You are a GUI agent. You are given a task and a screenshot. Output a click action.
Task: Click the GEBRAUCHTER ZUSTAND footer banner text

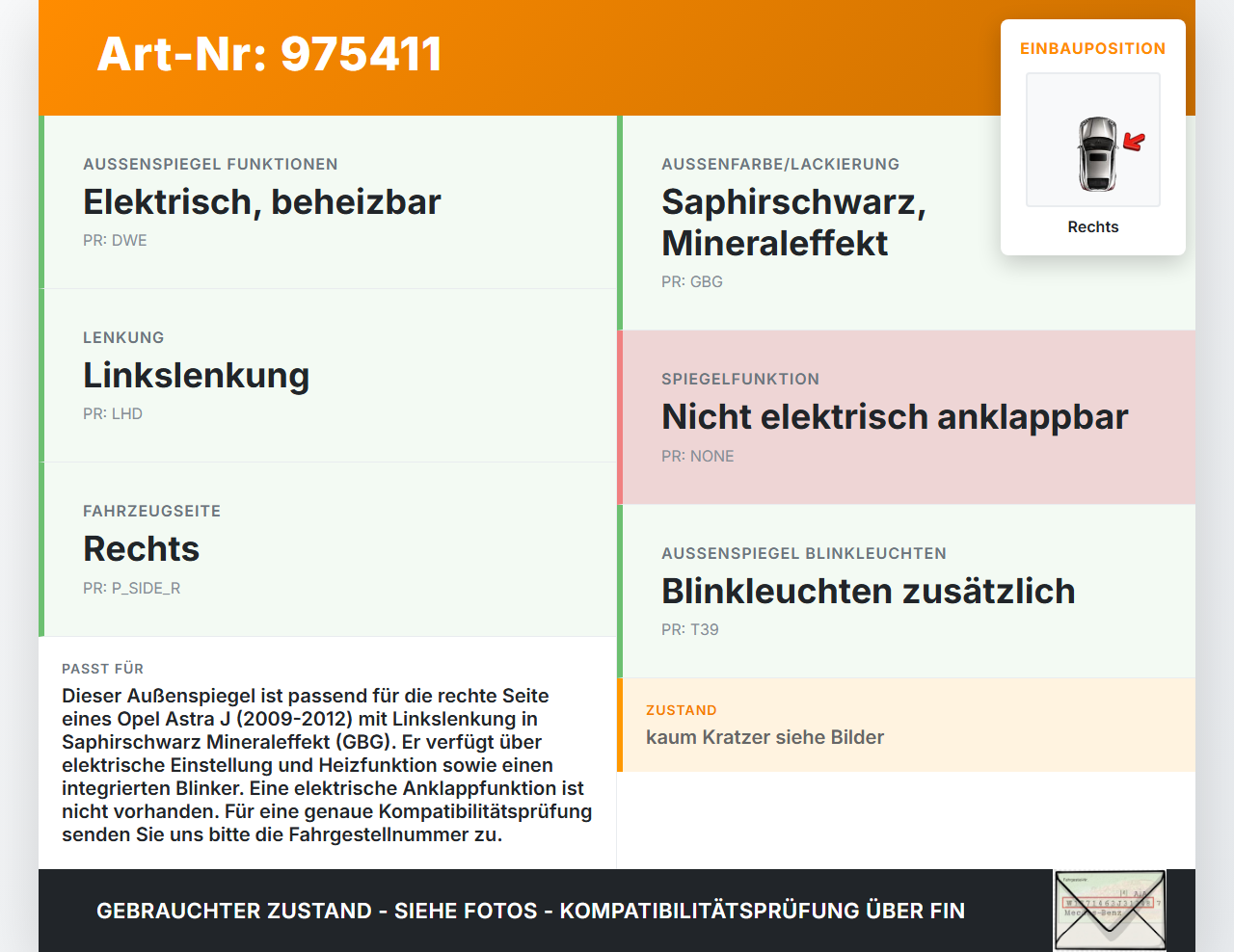(x=530, y=911)
